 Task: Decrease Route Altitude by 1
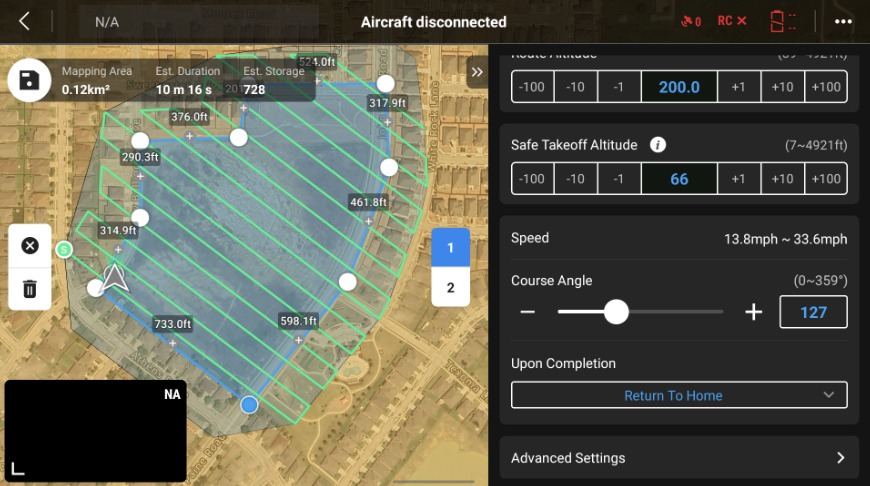click(619, 87)
